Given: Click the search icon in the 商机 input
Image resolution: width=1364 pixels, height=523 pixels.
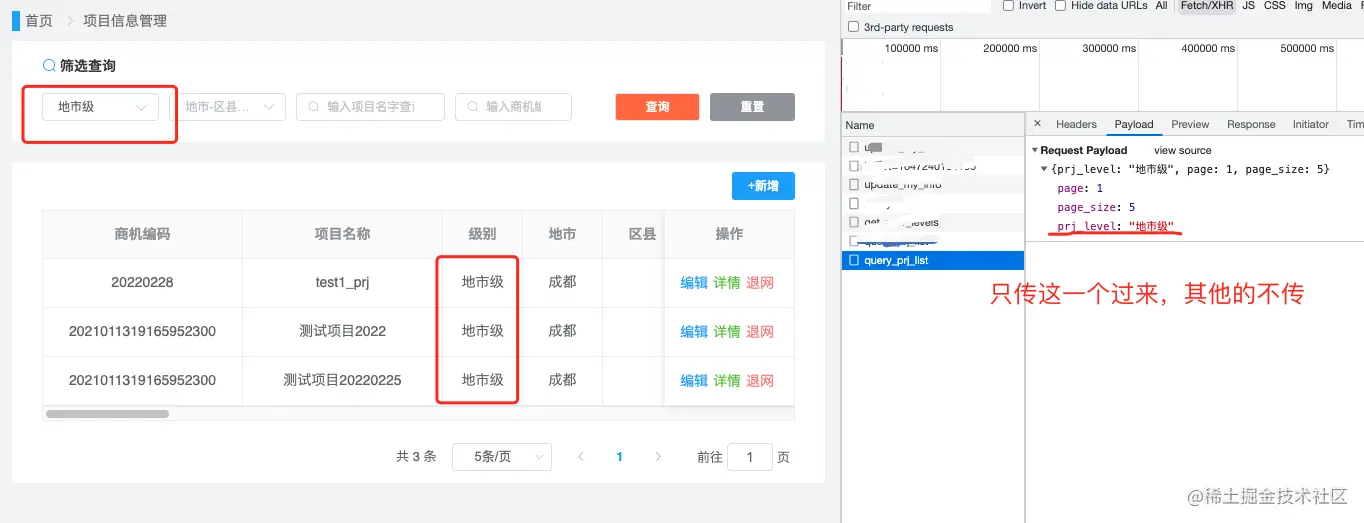Looking at the screenshot, I should coord(473,107).
